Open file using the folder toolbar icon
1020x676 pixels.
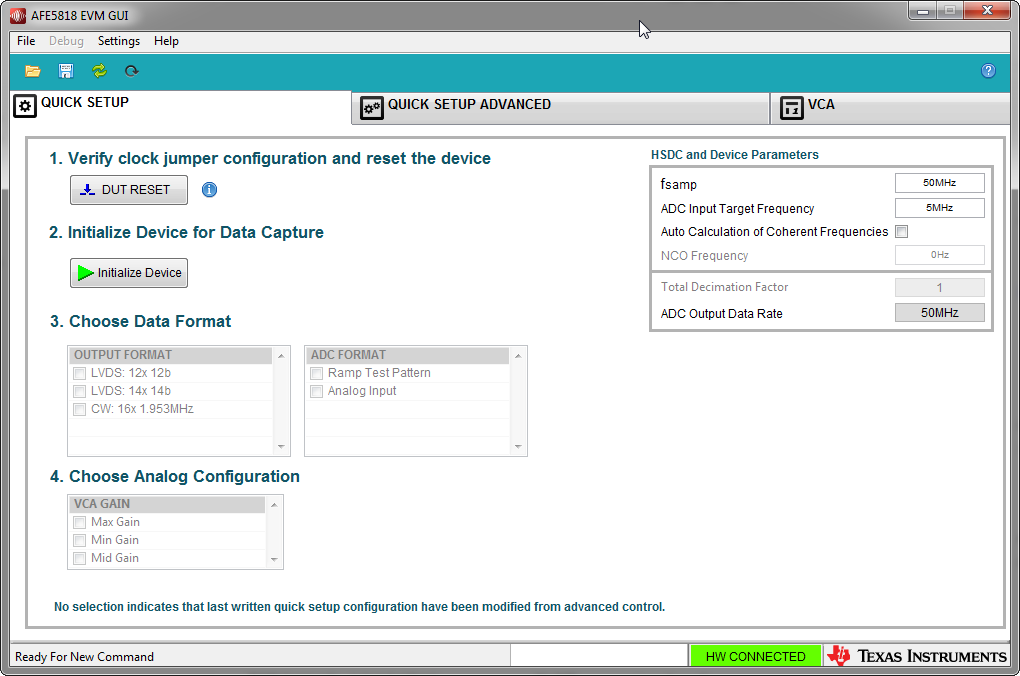[x=33, y=71]
